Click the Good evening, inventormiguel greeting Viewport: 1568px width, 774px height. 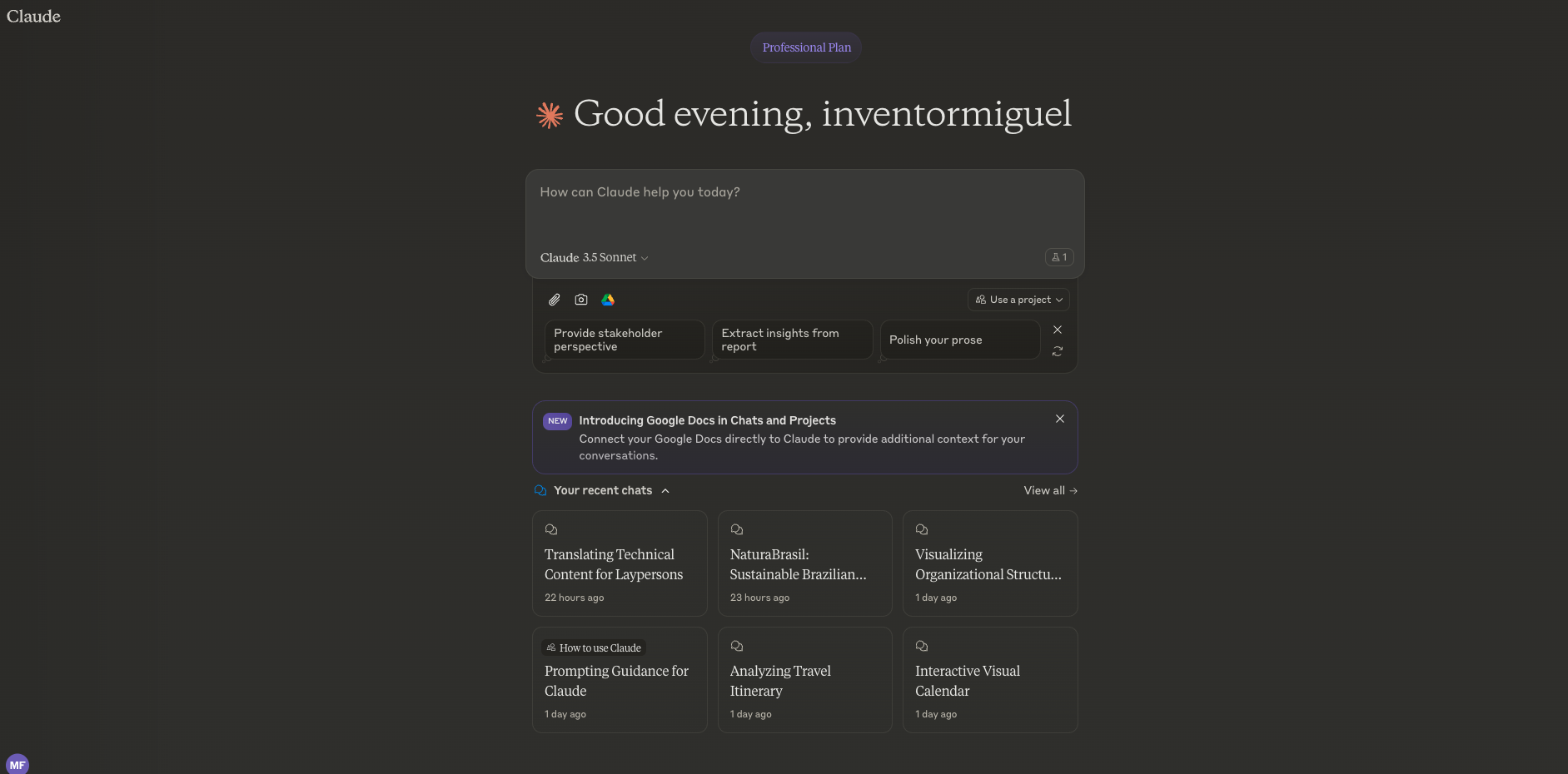point(822,114)
